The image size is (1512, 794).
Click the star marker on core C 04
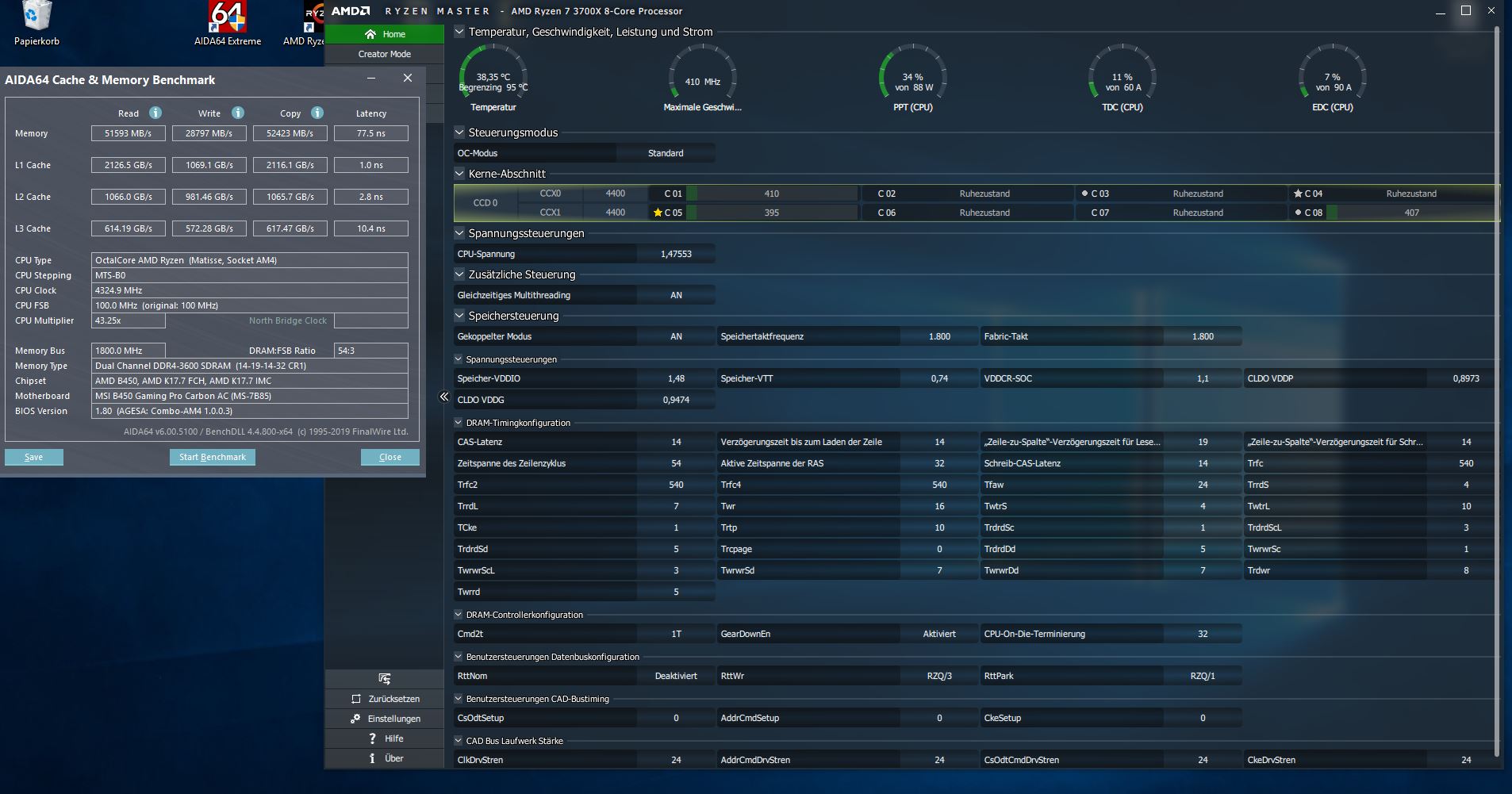click(x=1298, y=194)
